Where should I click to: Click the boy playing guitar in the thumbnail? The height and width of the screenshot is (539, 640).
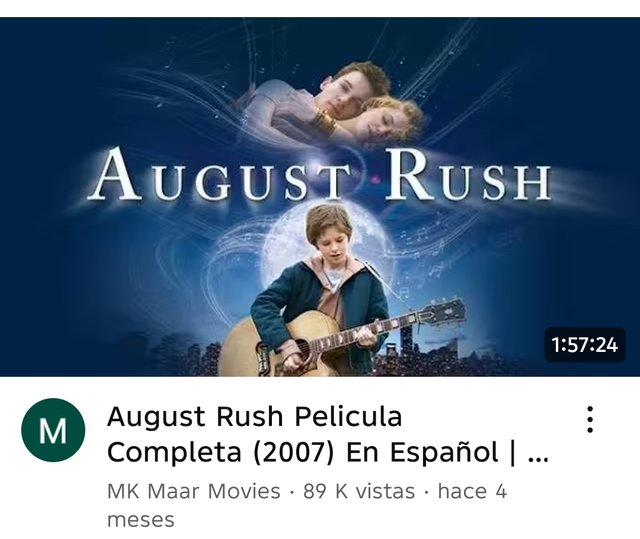click(x=314, y=290)
